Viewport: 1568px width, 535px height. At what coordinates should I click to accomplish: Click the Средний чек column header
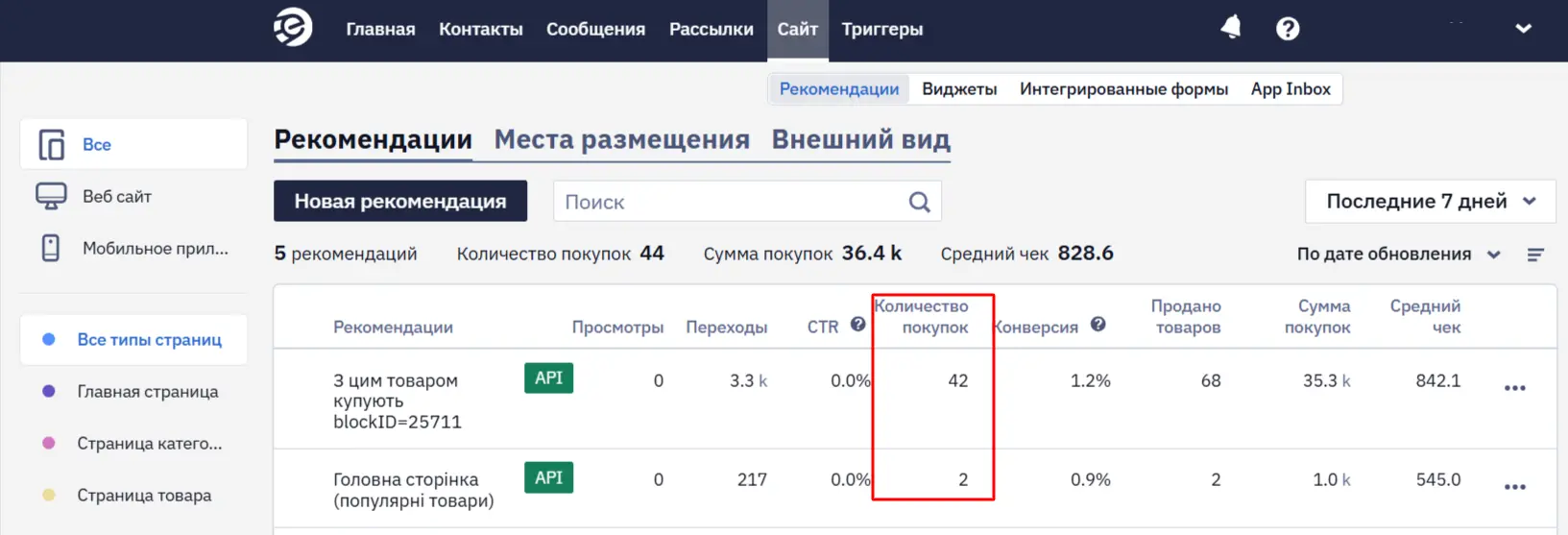point(1425,317)
